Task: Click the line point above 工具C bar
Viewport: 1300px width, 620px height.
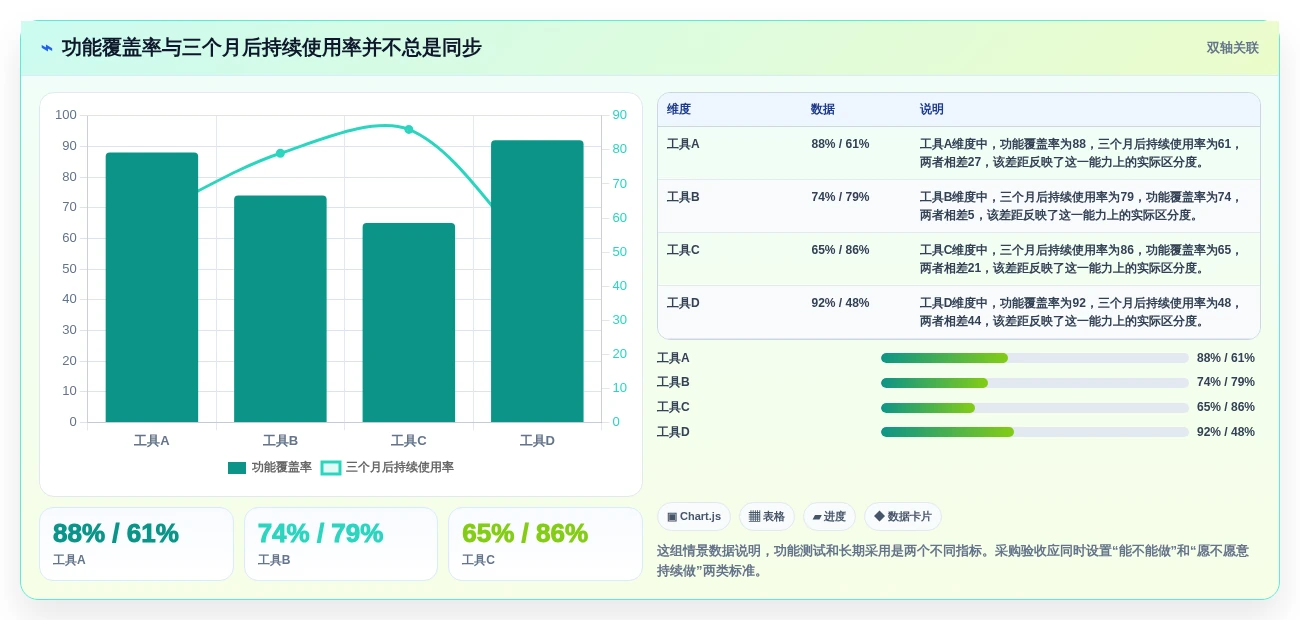Action: point(408,129)
